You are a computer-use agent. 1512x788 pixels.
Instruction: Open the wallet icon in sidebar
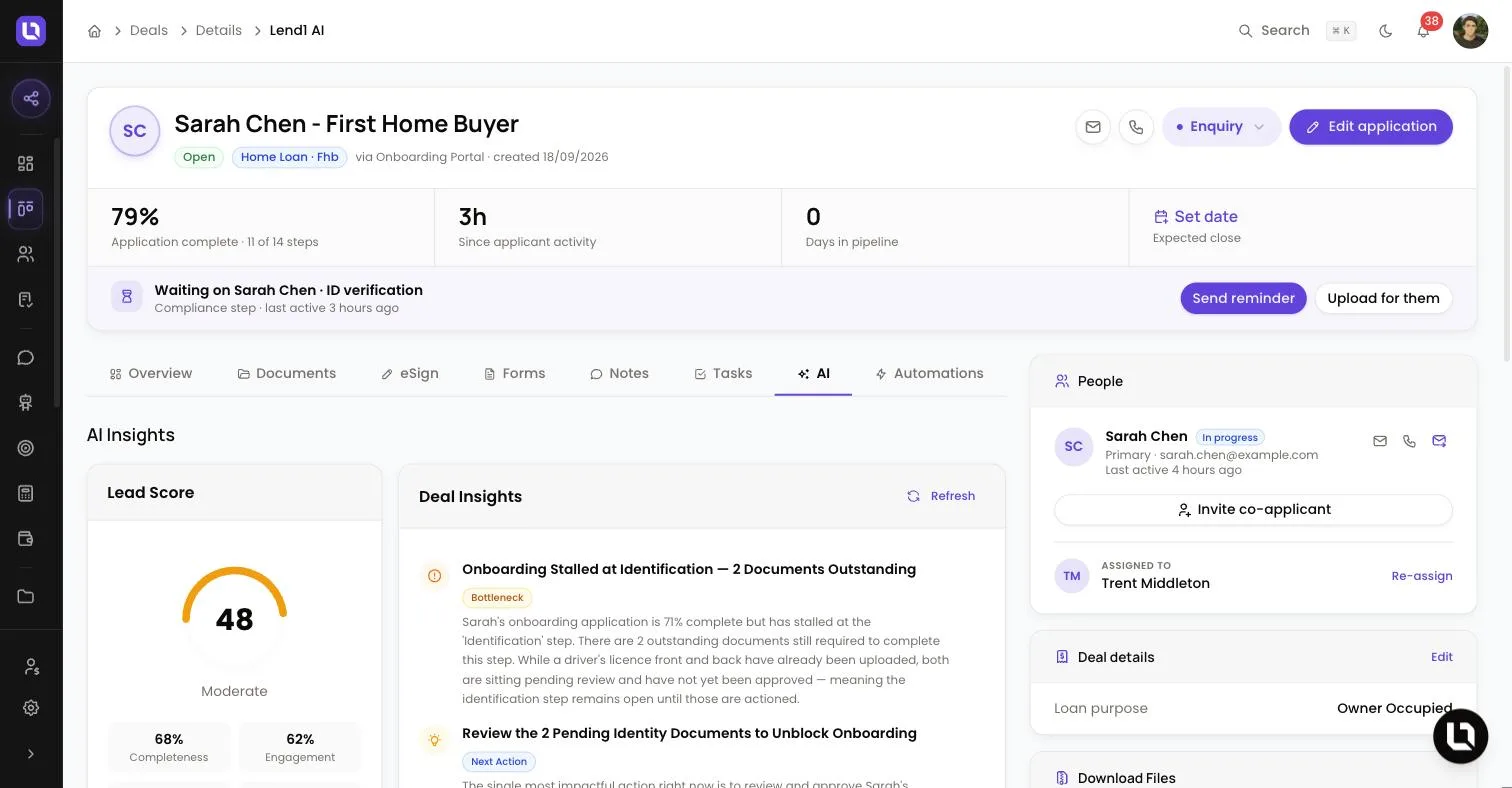coord(26,538)
